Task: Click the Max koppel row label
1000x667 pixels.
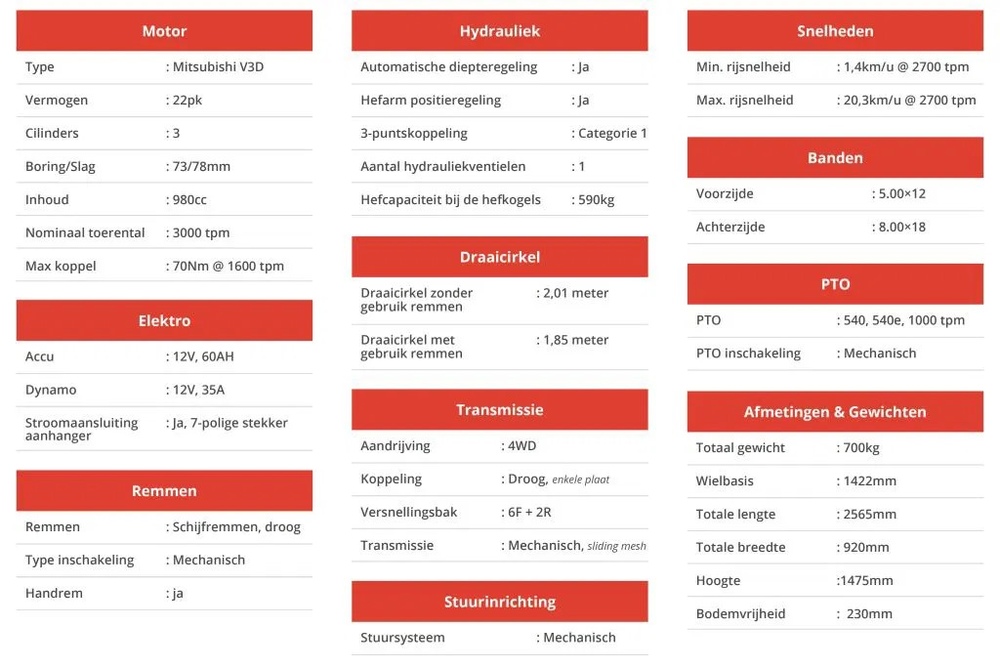Action: click(61, 266)
